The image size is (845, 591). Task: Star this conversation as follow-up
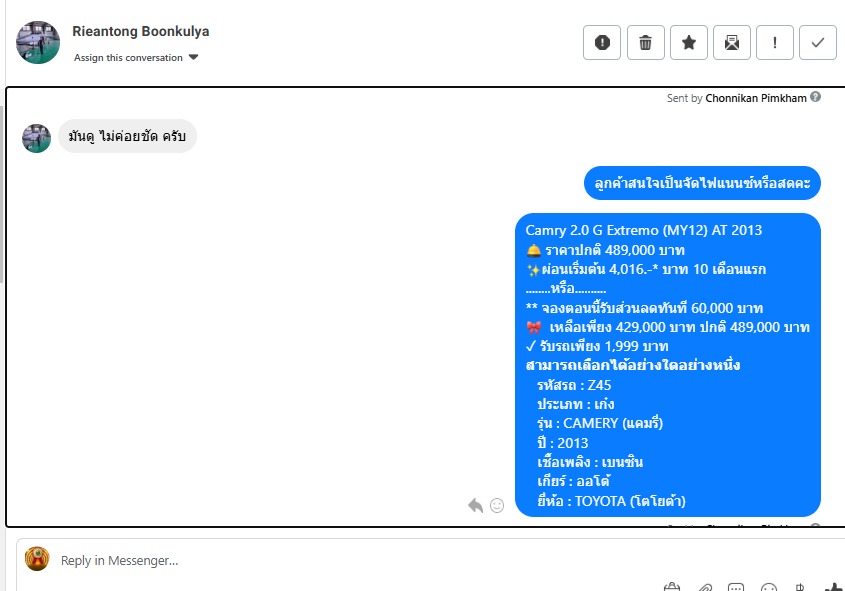pos(689,42)
